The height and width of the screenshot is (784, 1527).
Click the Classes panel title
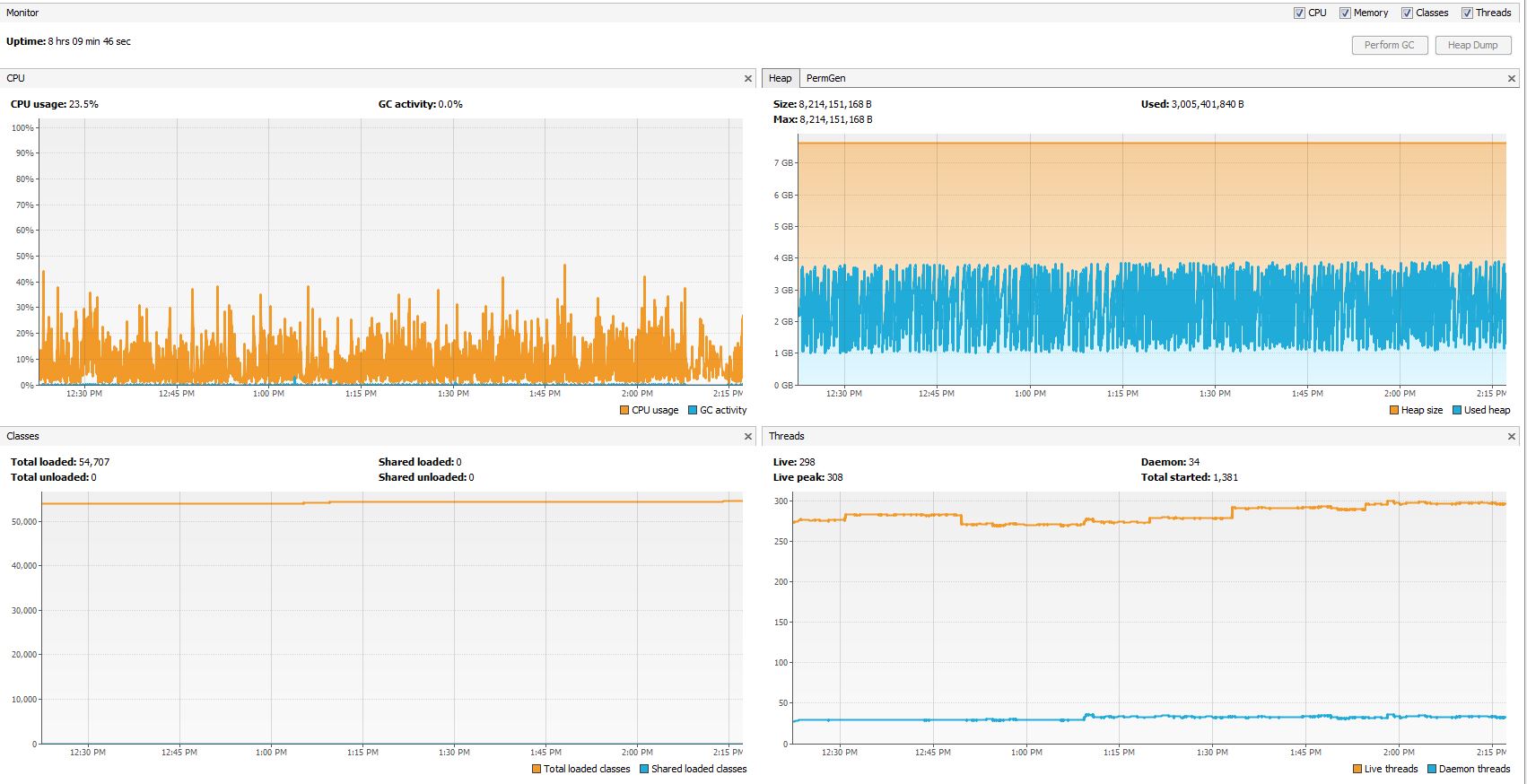[22, 436]
